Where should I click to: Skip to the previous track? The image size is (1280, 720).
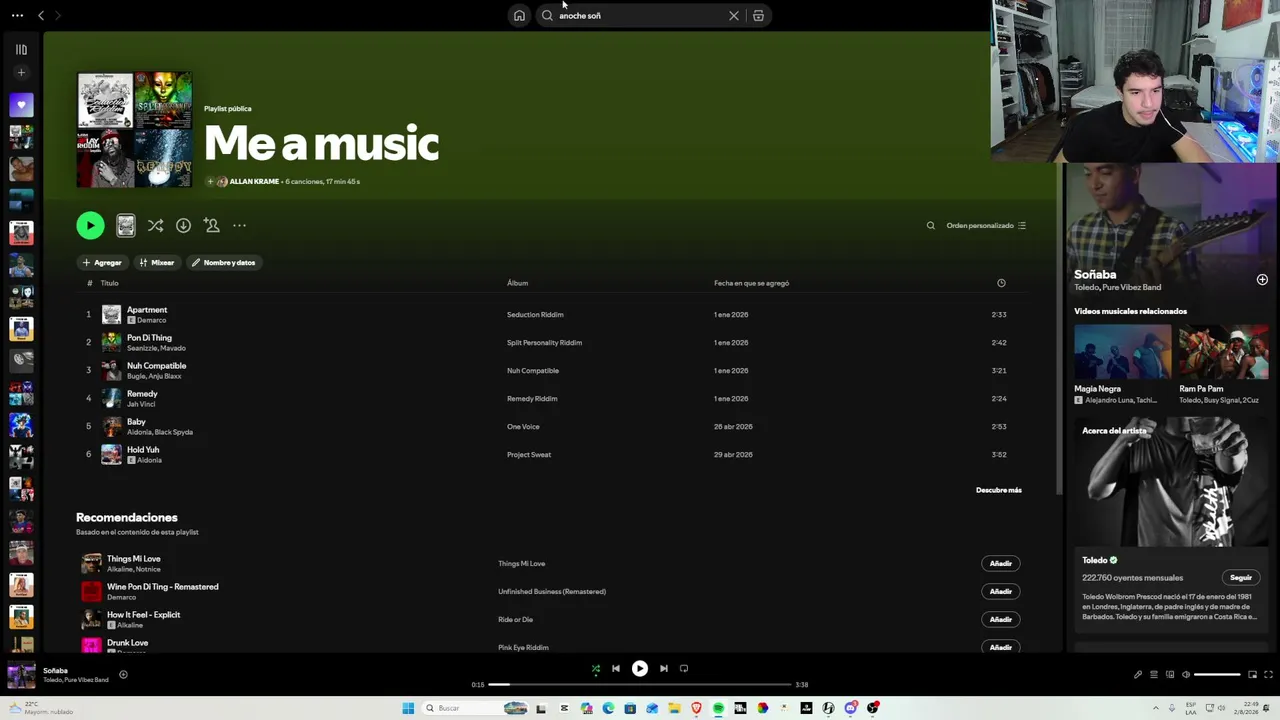tap(616, 669)
